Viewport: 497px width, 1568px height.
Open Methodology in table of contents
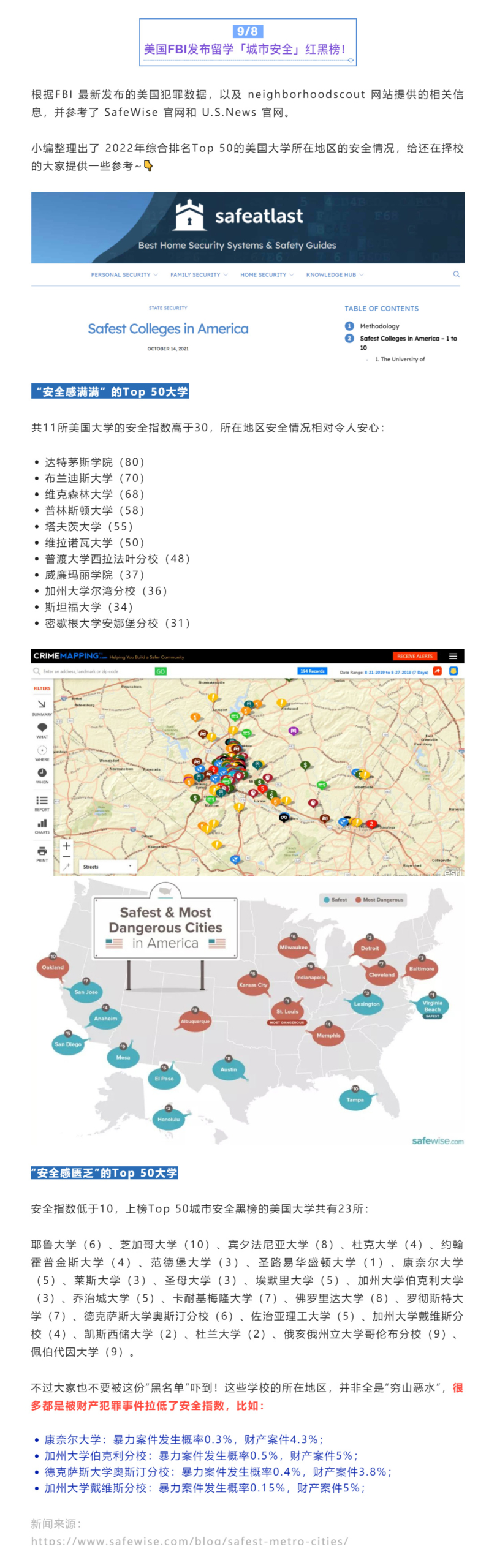[379, 326]
